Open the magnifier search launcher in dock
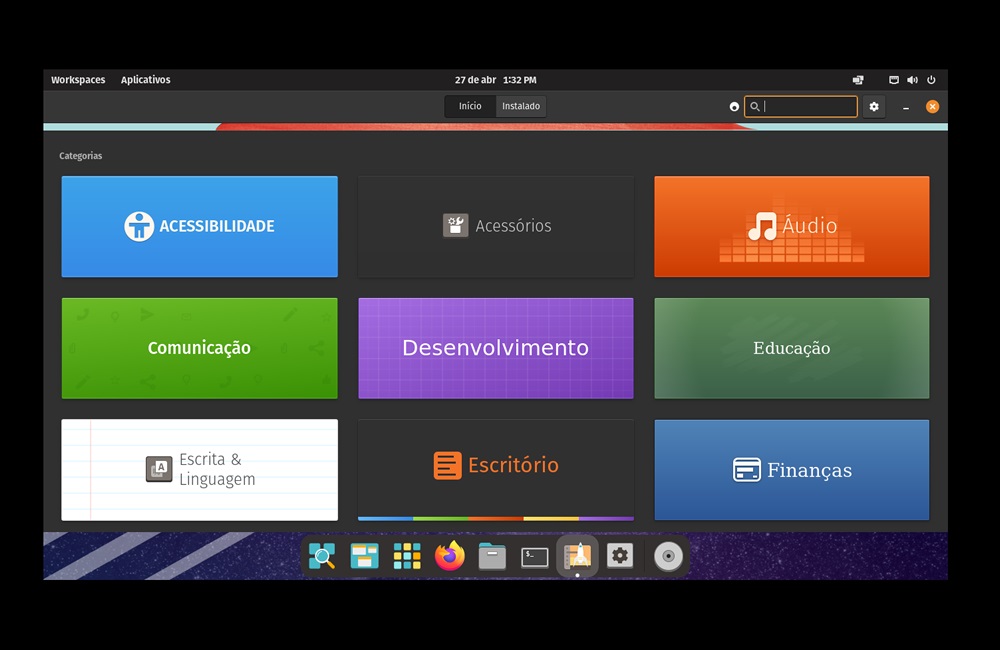 322,557
